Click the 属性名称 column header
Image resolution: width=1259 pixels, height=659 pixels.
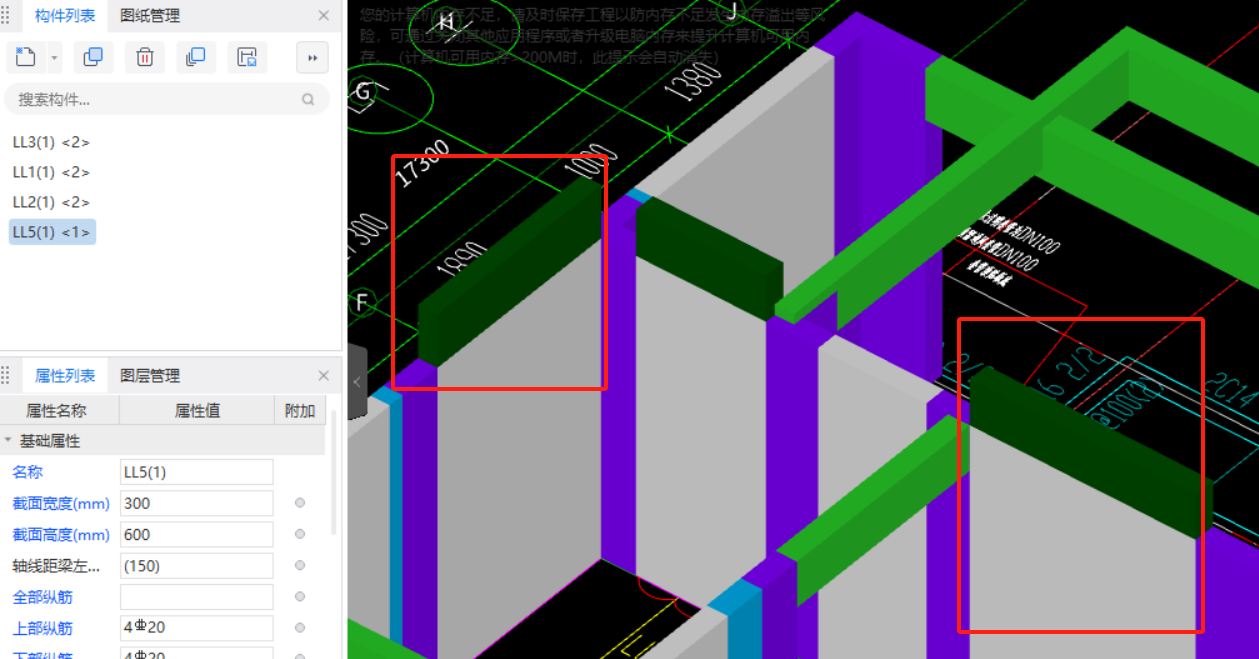coord(59,410)
